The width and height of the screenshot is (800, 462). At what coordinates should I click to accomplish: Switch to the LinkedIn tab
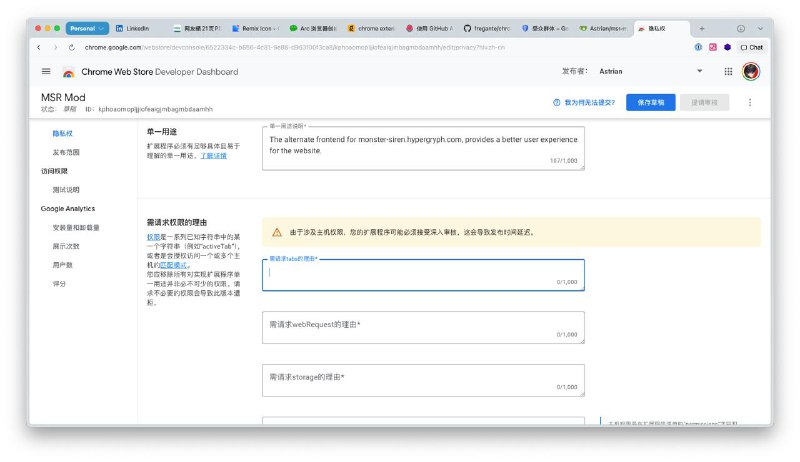pos(138,29)
